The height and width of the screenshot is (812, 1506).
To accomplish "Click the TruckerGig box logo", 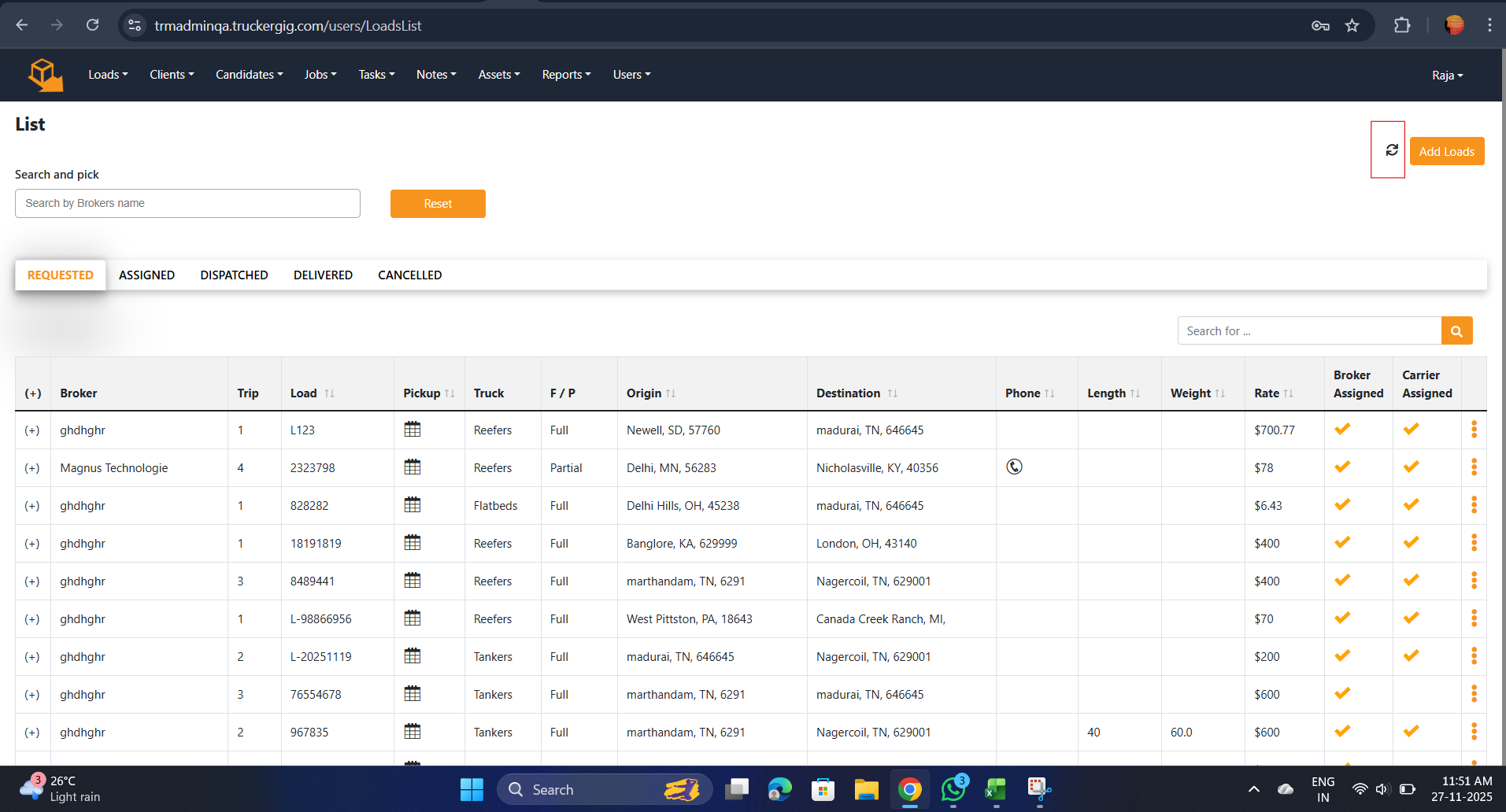I will (45, 75).
